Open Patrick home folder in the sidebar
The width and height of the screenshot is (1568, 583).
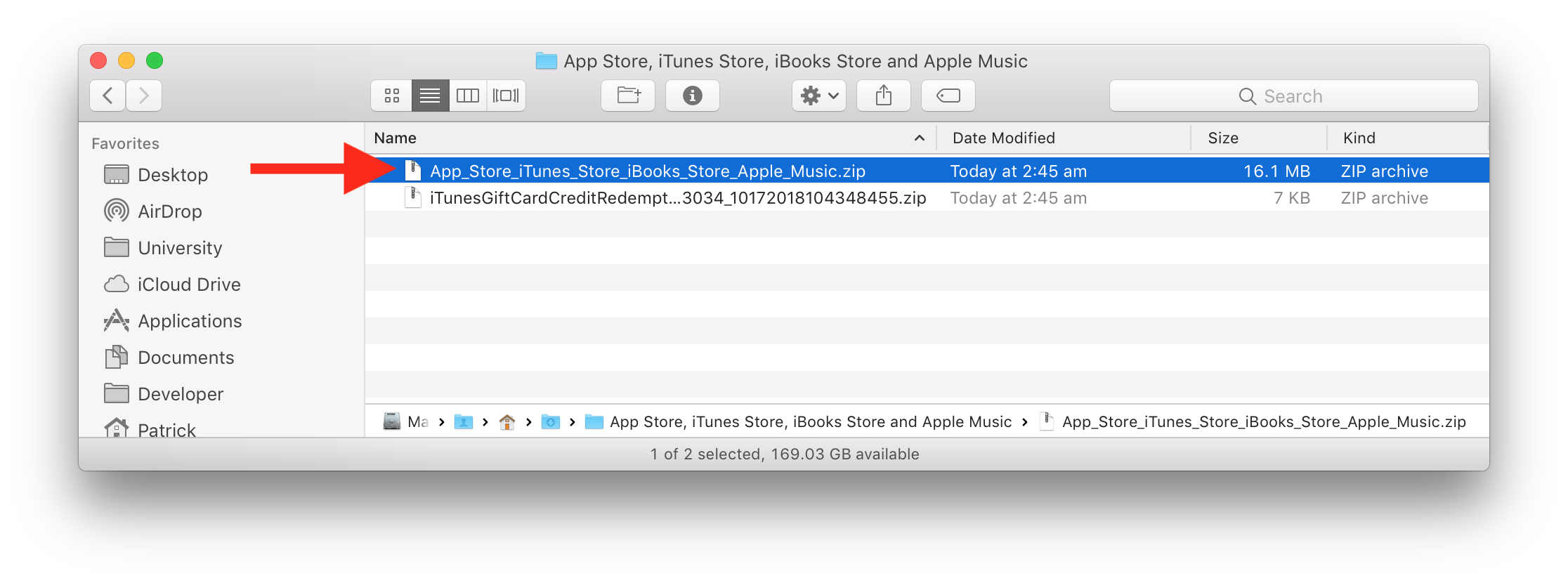point(166,429)
